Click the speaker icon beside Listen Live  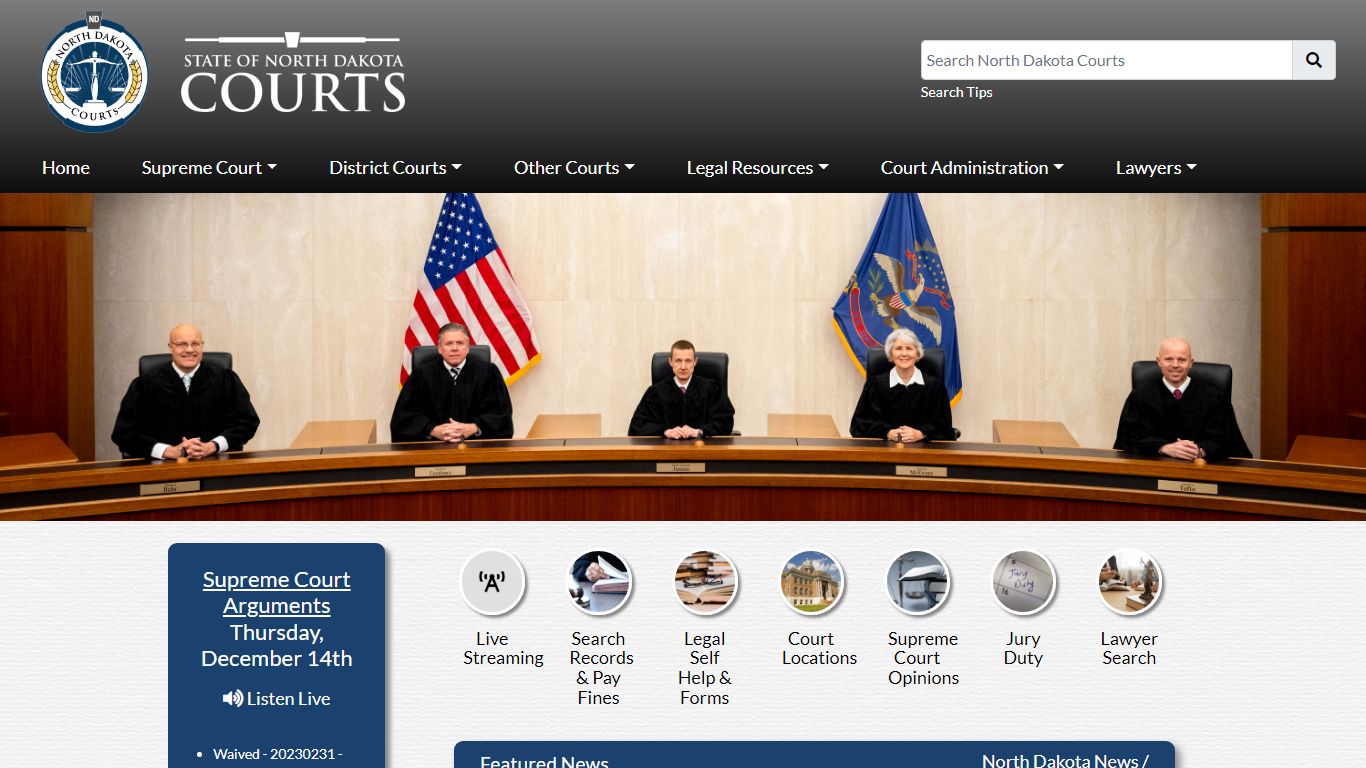tap(233, 698)
